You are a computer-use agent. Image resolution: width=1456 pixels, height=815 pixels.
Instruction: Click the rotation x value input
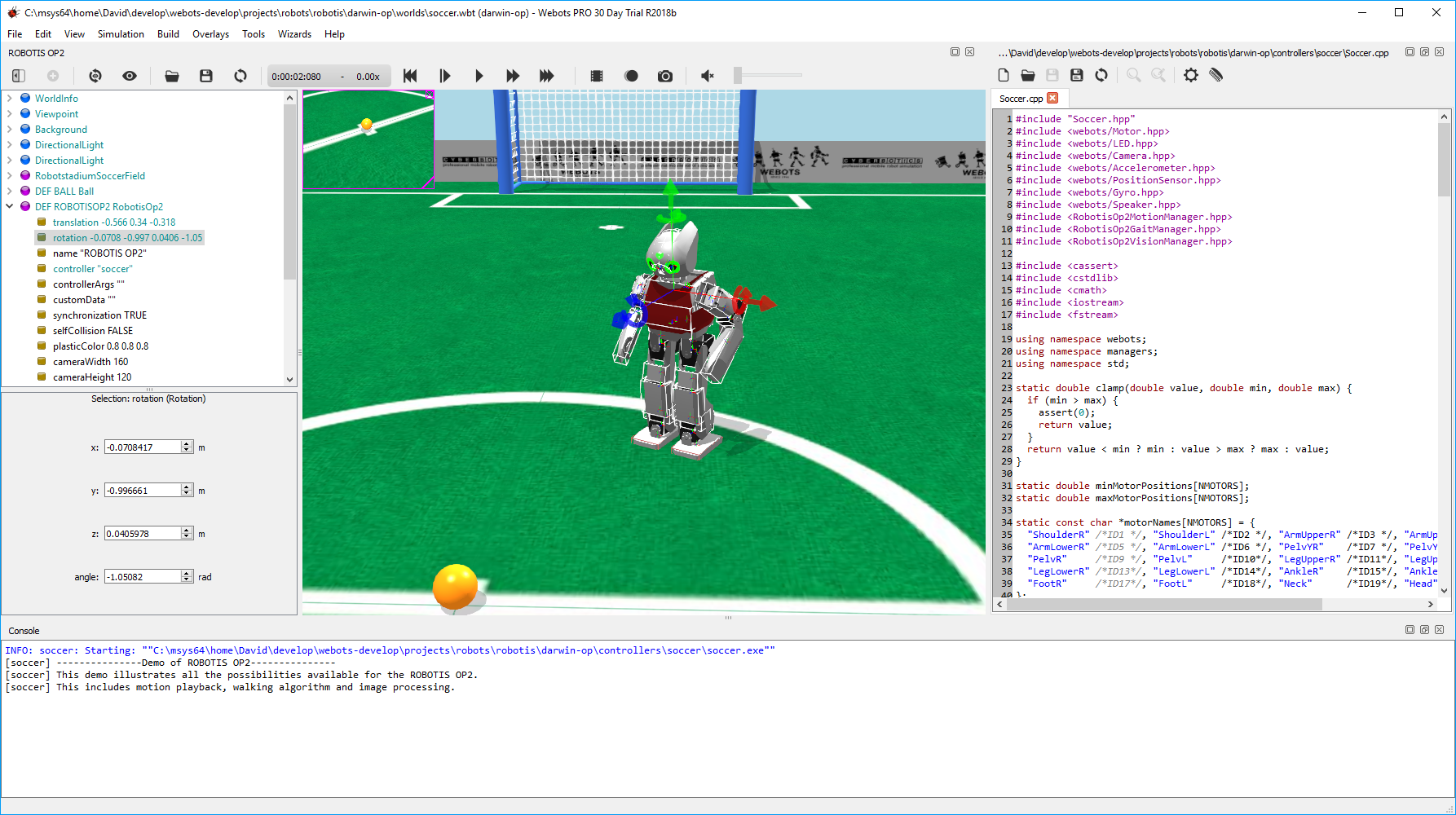pyautogui.click(x=143, y=447)
